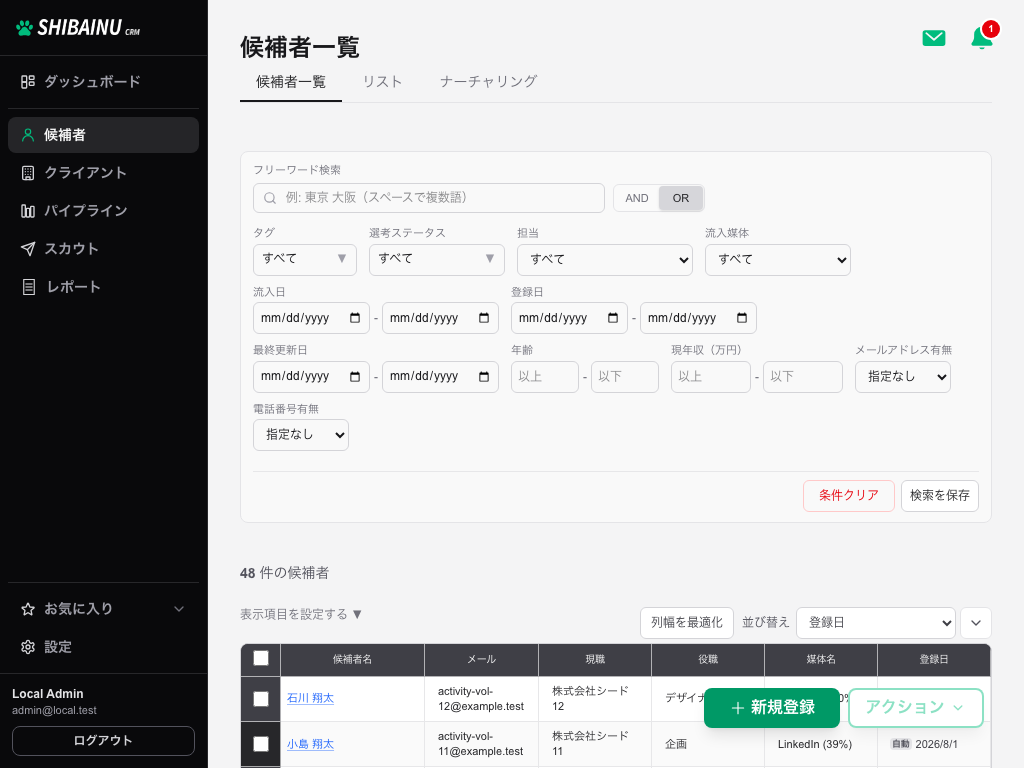This screenshot has height=768, width=1024.
Task: Go to パイプライン in the sidebar
Action: (103, 211)
